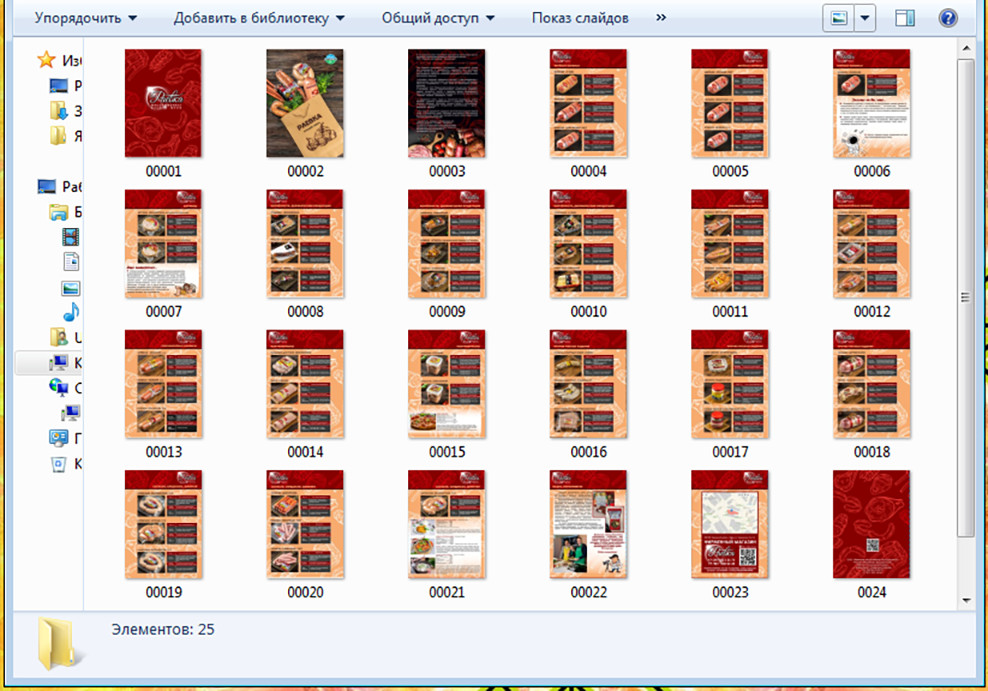Select thumbnail 00002 paper bag image
The width and height of the screenshot is (988, 691).
305,103
